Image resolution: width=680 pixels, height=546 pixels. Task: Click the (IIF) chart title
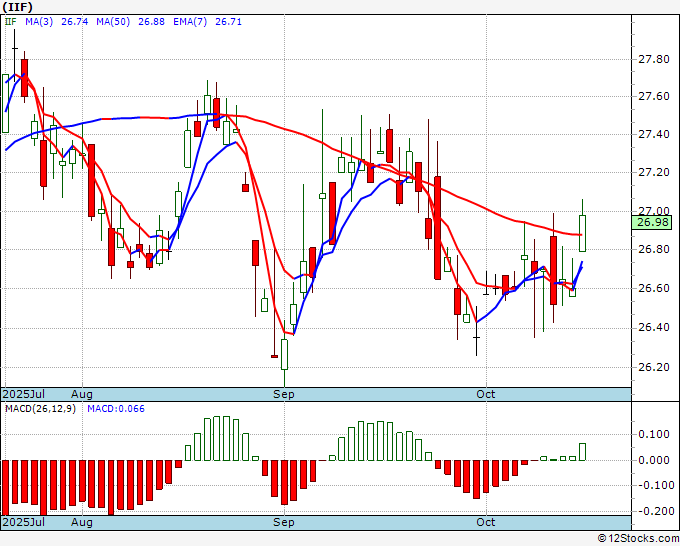[18, 7]
